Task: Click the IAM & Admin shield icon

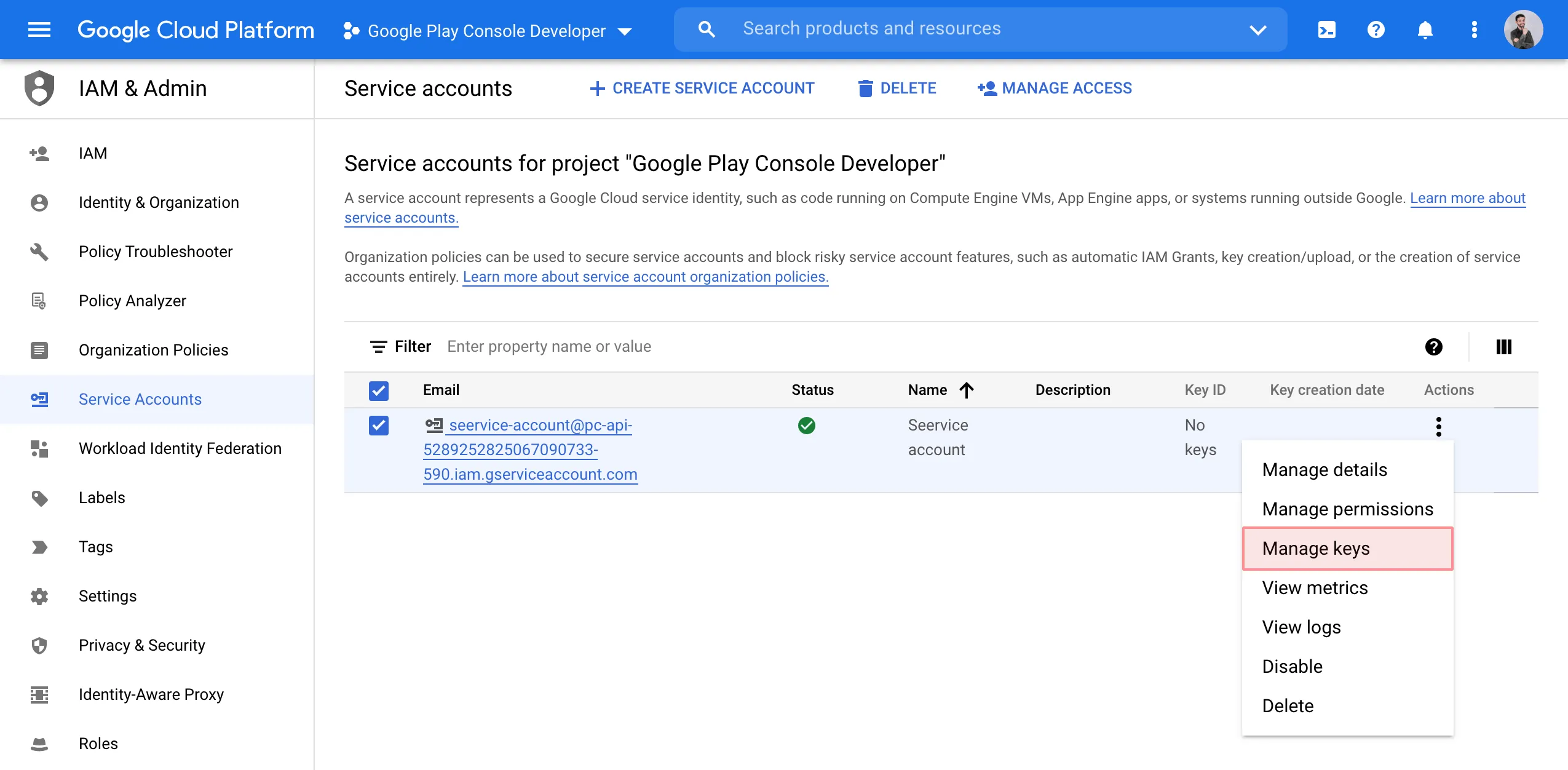Action: coord(38,88)
